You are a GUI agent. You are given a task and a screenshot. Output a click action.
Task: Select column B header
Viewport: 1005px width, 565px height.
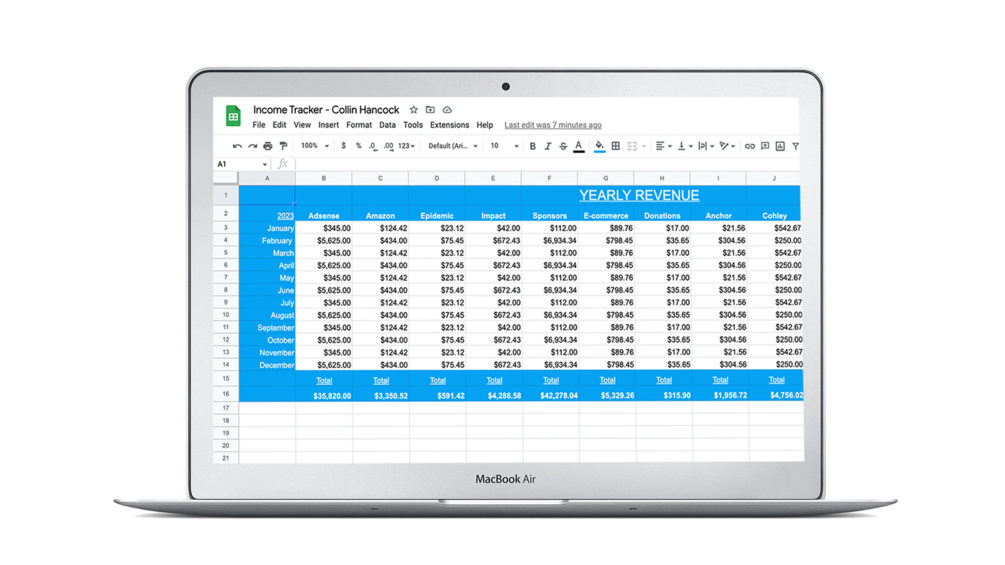pyautogui.click(x=324, y=178)
